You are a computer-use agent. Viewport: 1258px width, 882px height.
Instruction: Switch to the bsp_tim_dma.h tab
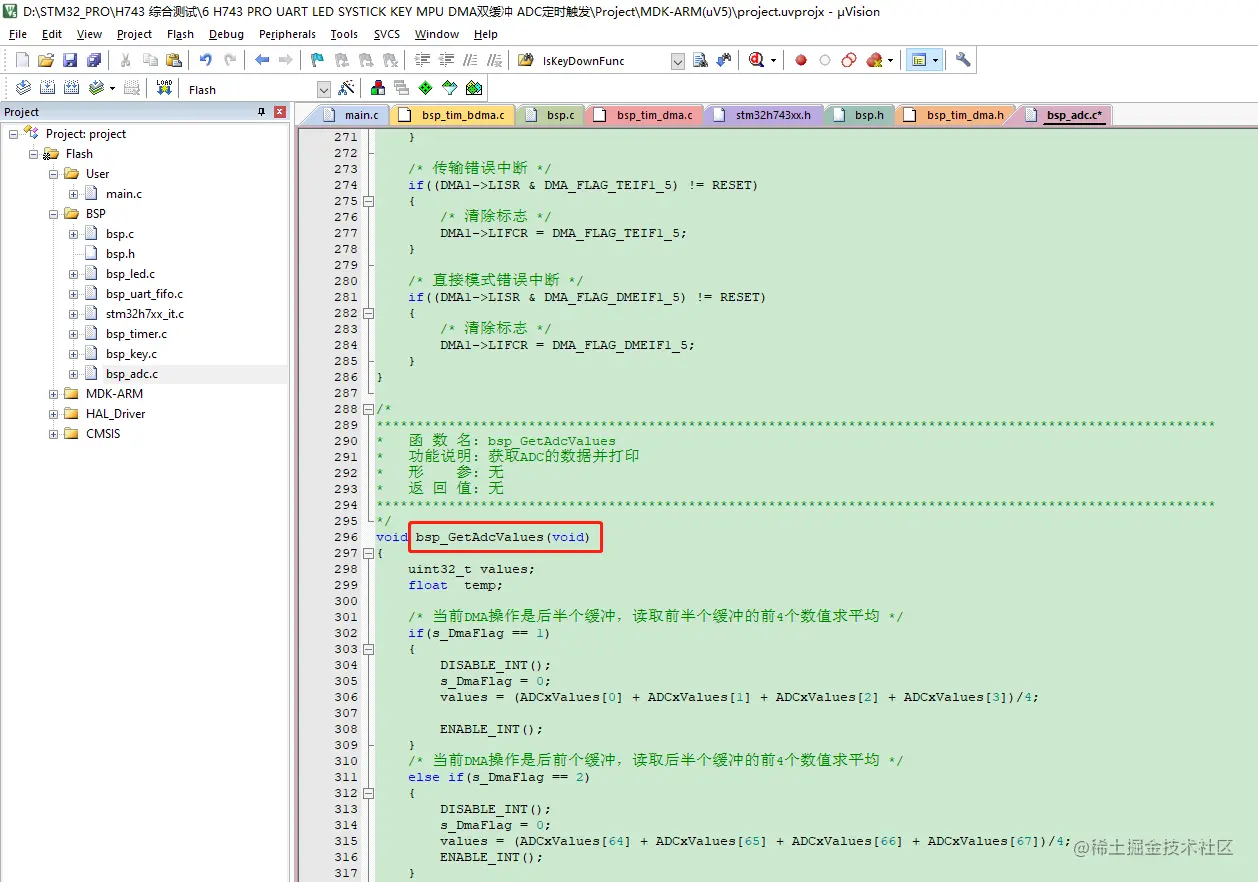point(955,115)
